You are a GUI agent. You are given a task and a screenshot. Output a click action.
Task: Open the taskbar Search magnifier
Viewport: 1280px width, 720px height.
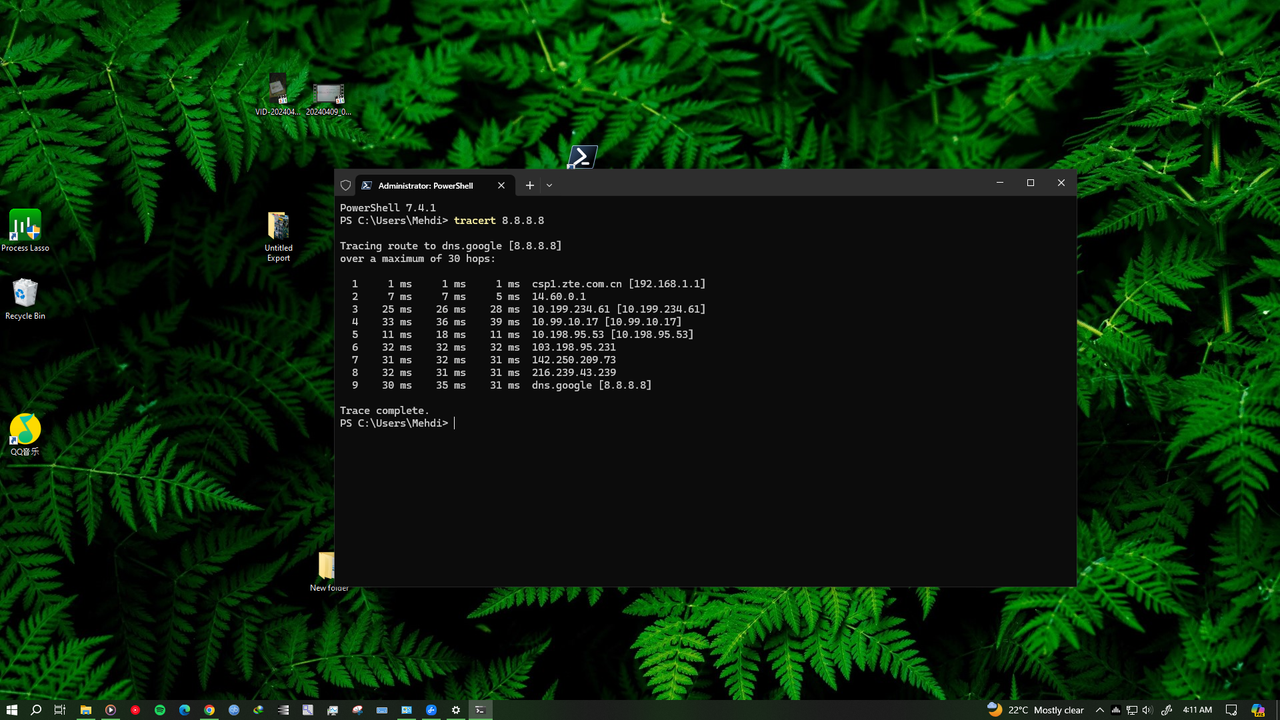(x=36, y=710)
